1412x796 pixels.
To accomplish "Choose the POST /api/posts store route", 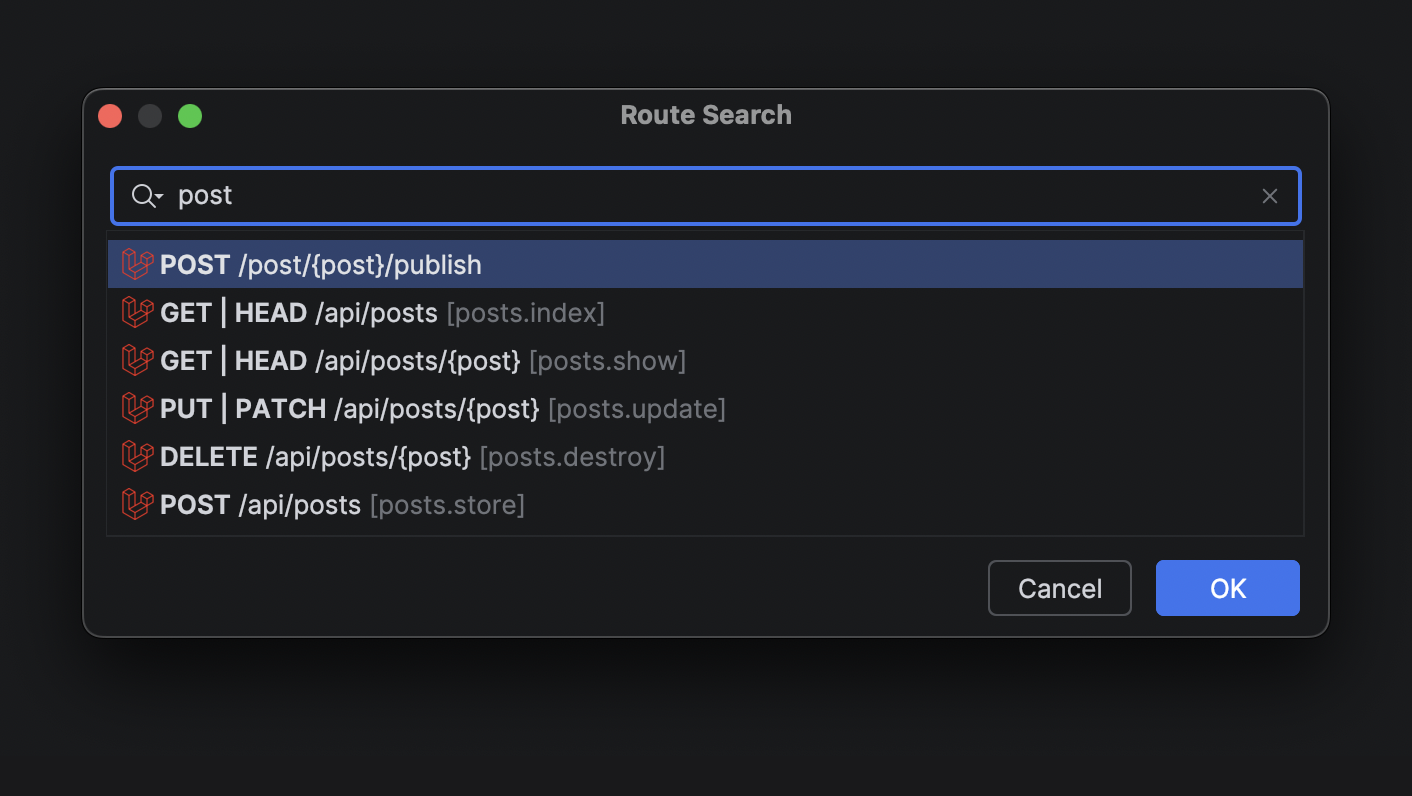I will pos(342,505).
